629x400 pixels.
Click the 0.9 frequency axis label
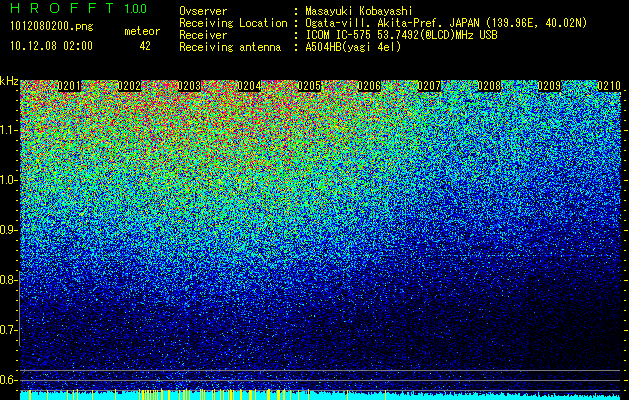(8, 230)
